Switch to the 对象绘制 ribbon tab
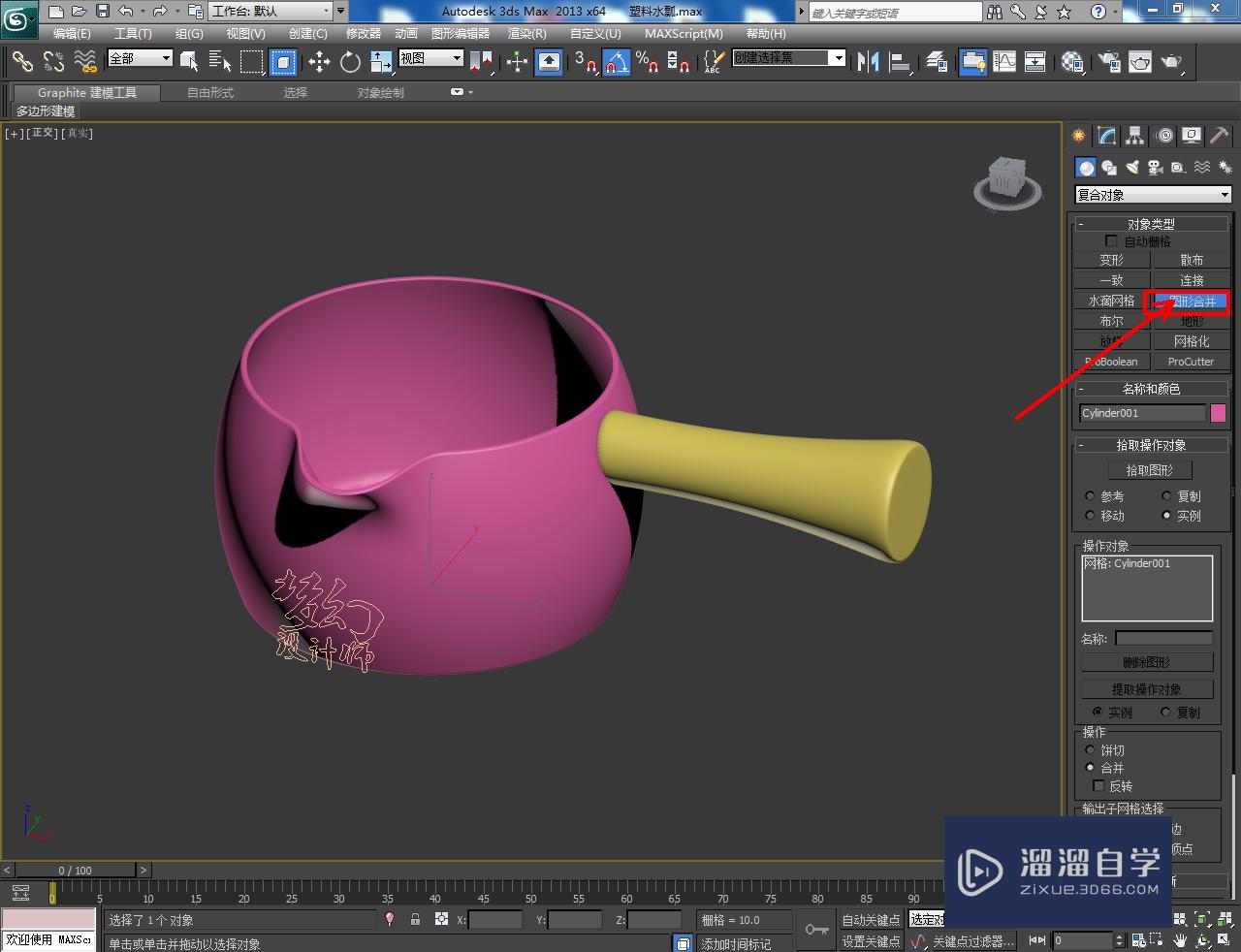The height and width of the screenshot is (952, 1241). pos(381,93)
